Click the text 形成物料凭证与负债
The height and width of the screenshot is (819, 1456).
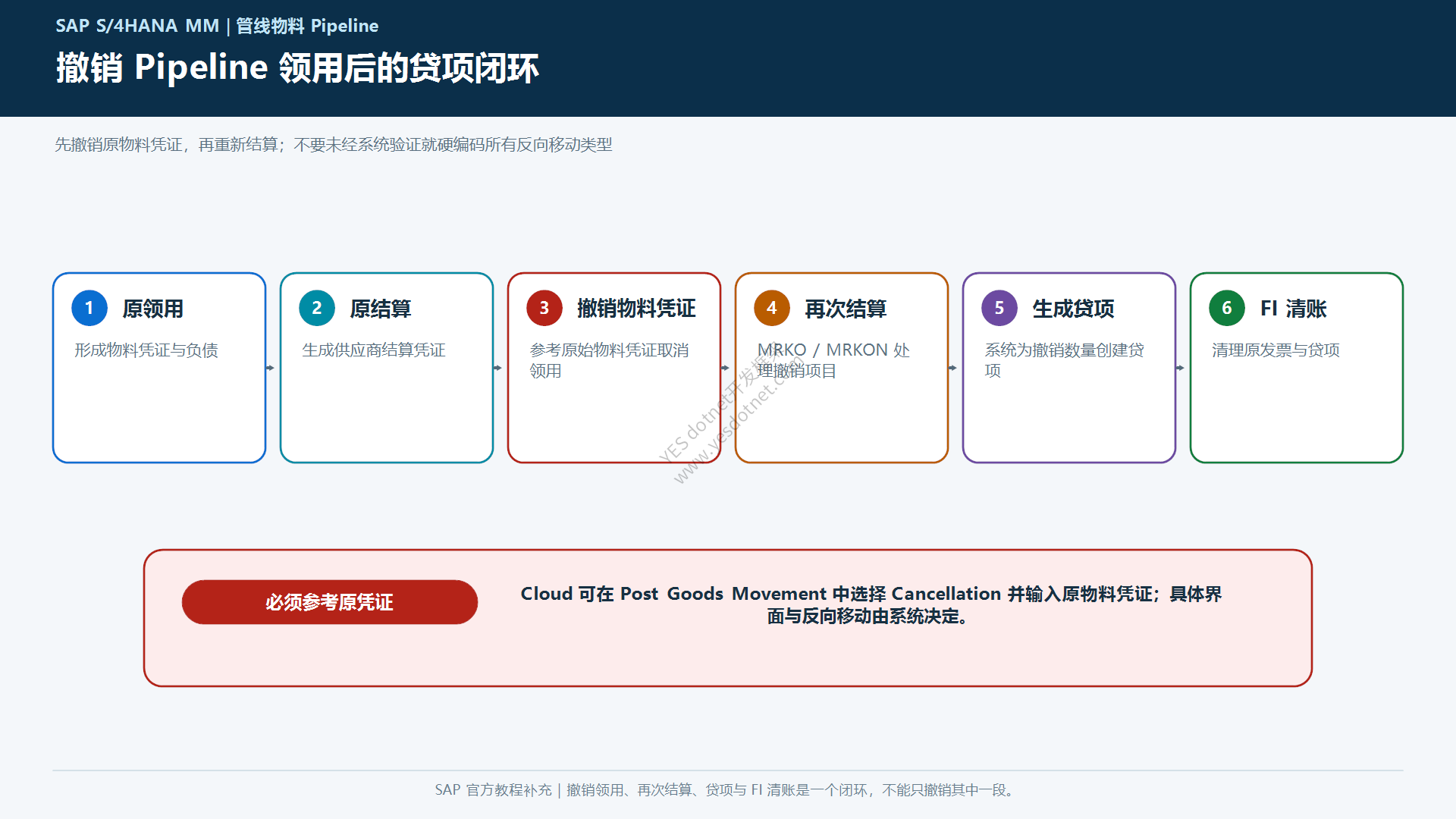click(146, 350)
